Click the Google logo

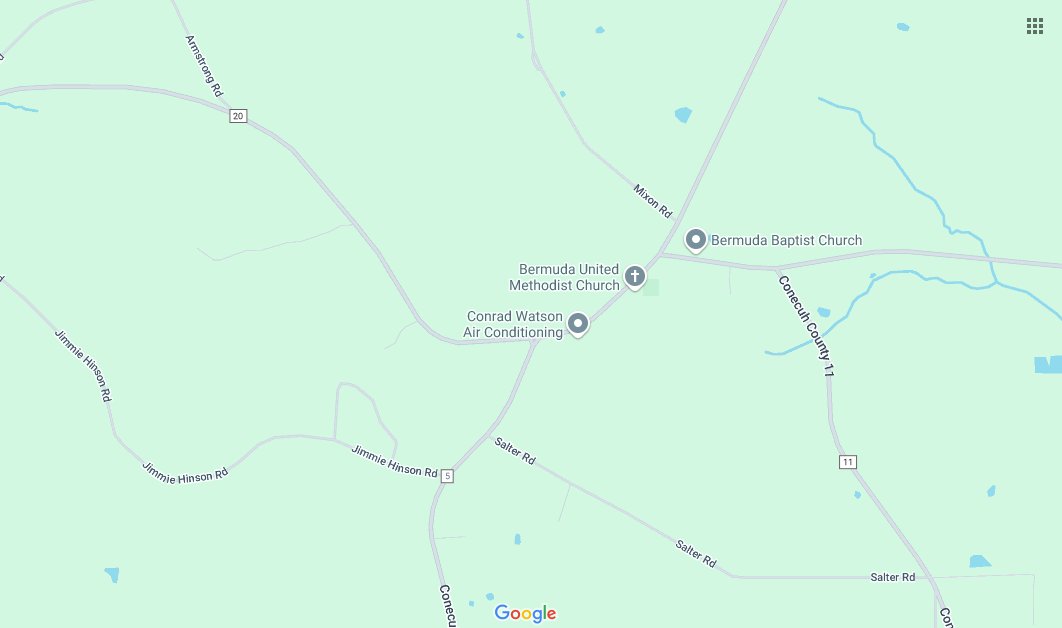tap(526, 613)
